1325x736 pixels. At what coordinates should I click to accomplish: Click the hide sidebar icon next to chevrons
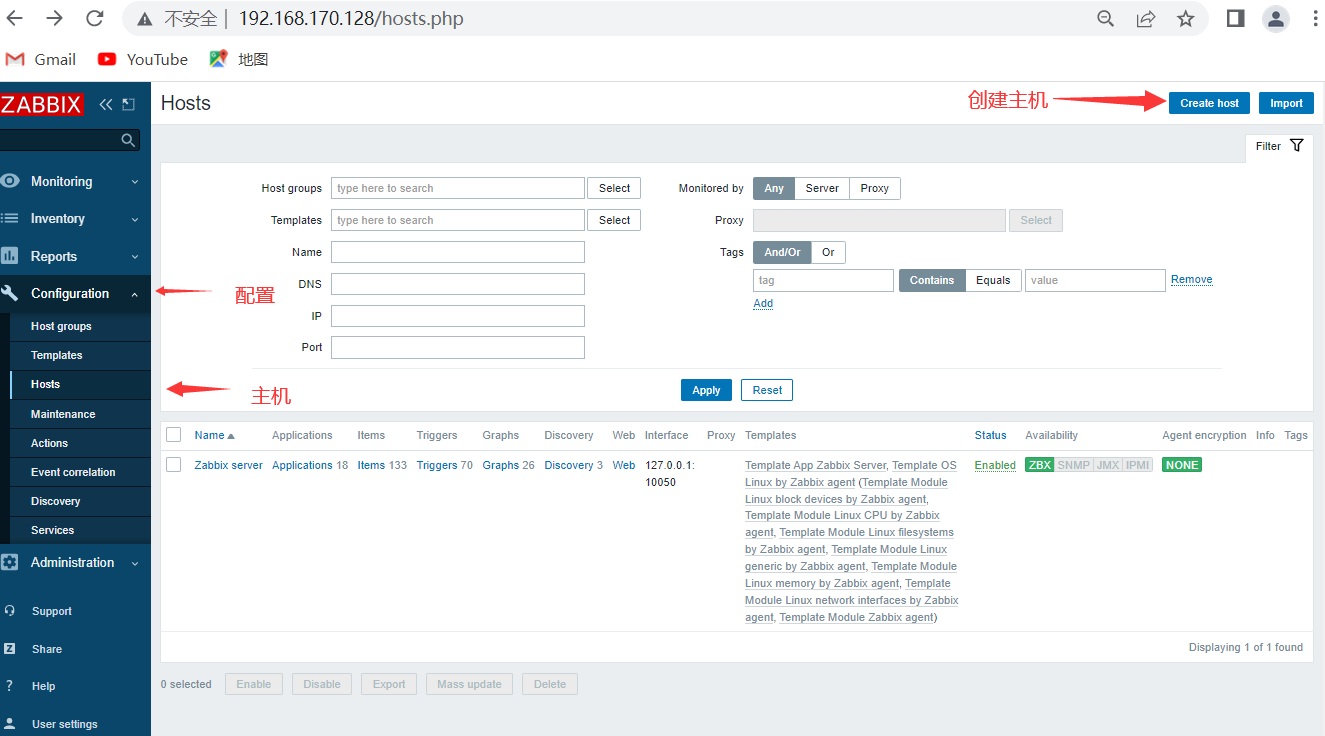coord(128,104)
